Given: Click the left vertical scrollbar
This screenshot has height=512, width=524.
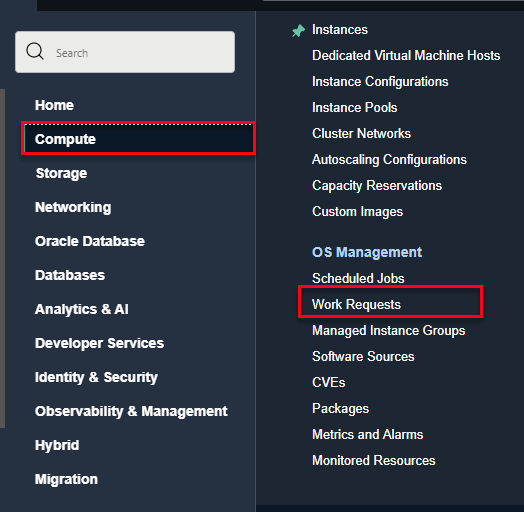Looking at the screenshot, I should click(x=2, y=258).
